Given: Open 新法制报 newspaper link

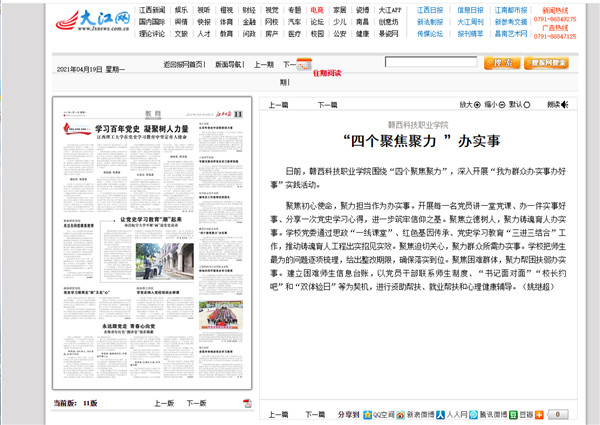Looking at the screenshot, I should pos(430,22).
